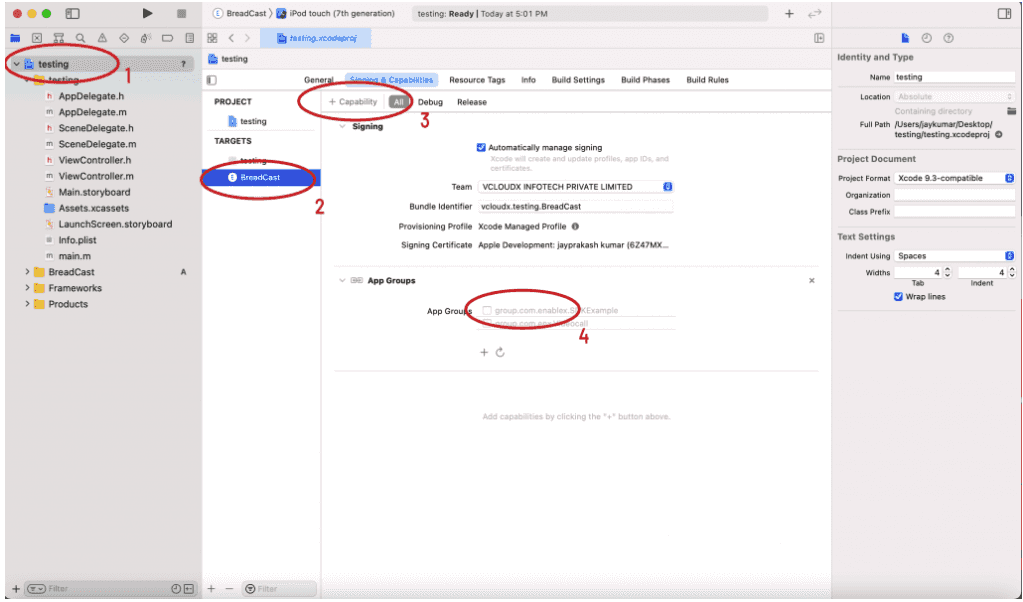Remove the App Groups capability

812,280
